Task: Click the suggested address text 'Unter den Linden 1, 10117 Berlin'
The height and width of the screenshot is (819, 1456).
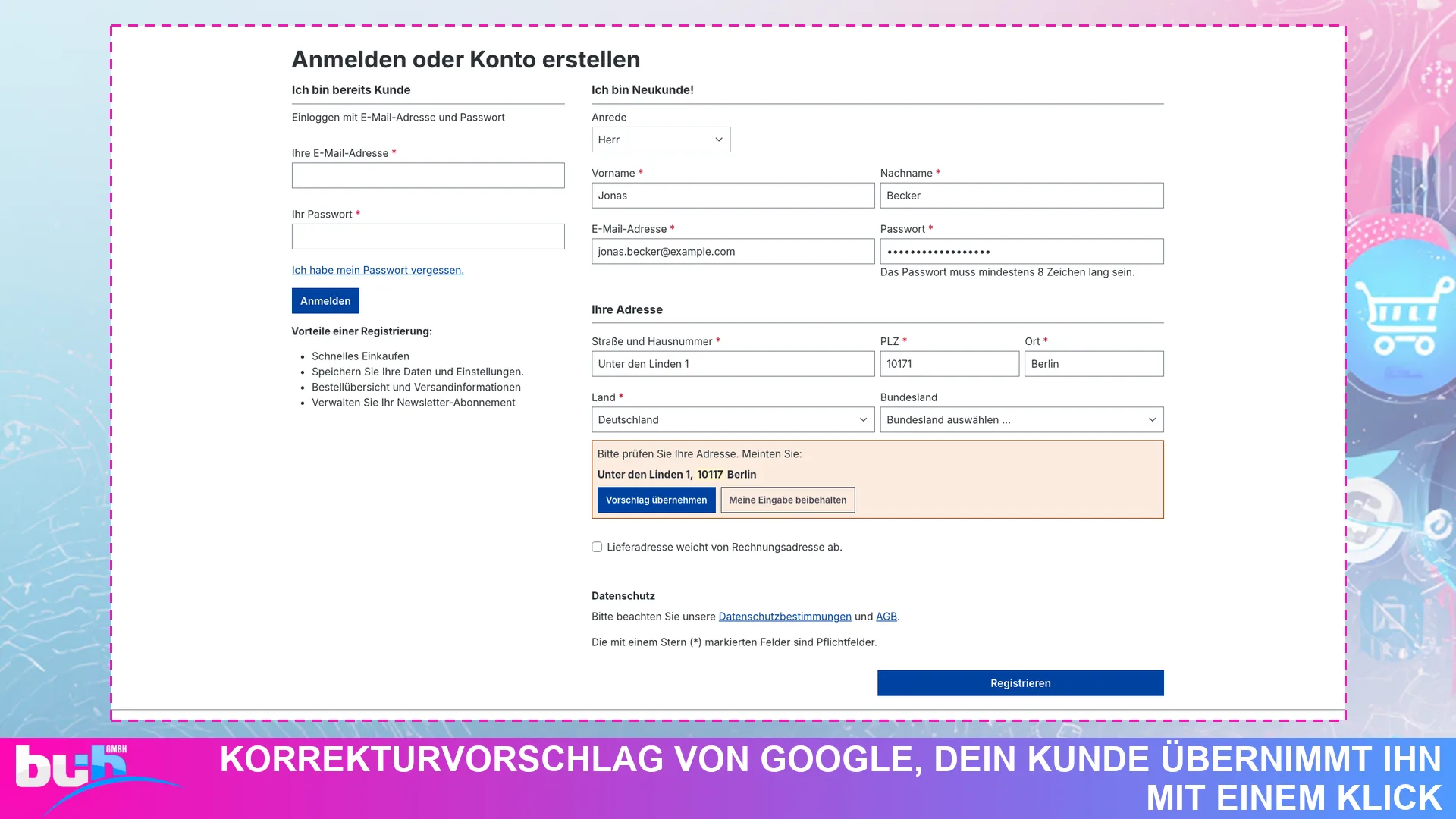Action: point(676,475)
